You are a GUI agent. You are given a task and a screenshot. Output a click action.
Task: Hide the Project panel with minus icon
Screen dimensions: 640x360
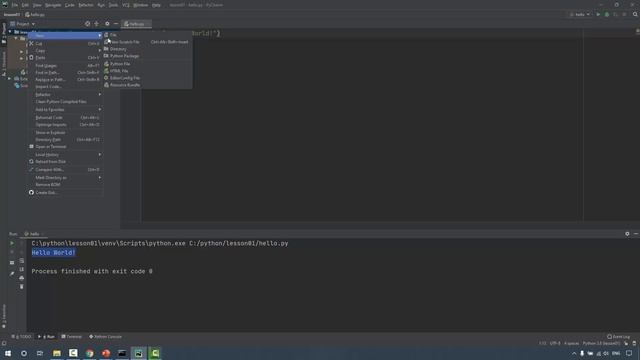coord(116,24)
